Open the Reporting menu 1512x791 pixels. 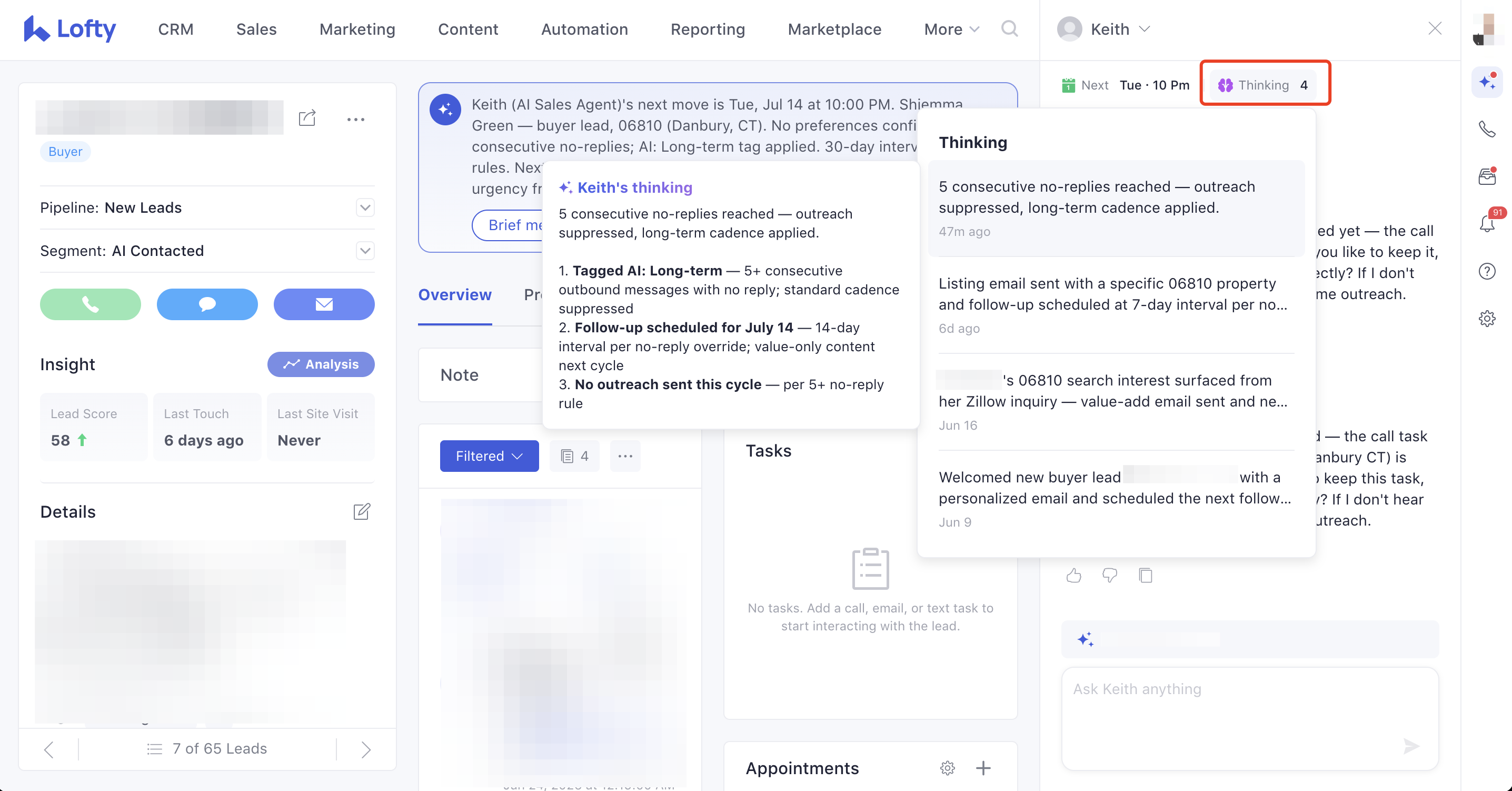pos(707,29)
